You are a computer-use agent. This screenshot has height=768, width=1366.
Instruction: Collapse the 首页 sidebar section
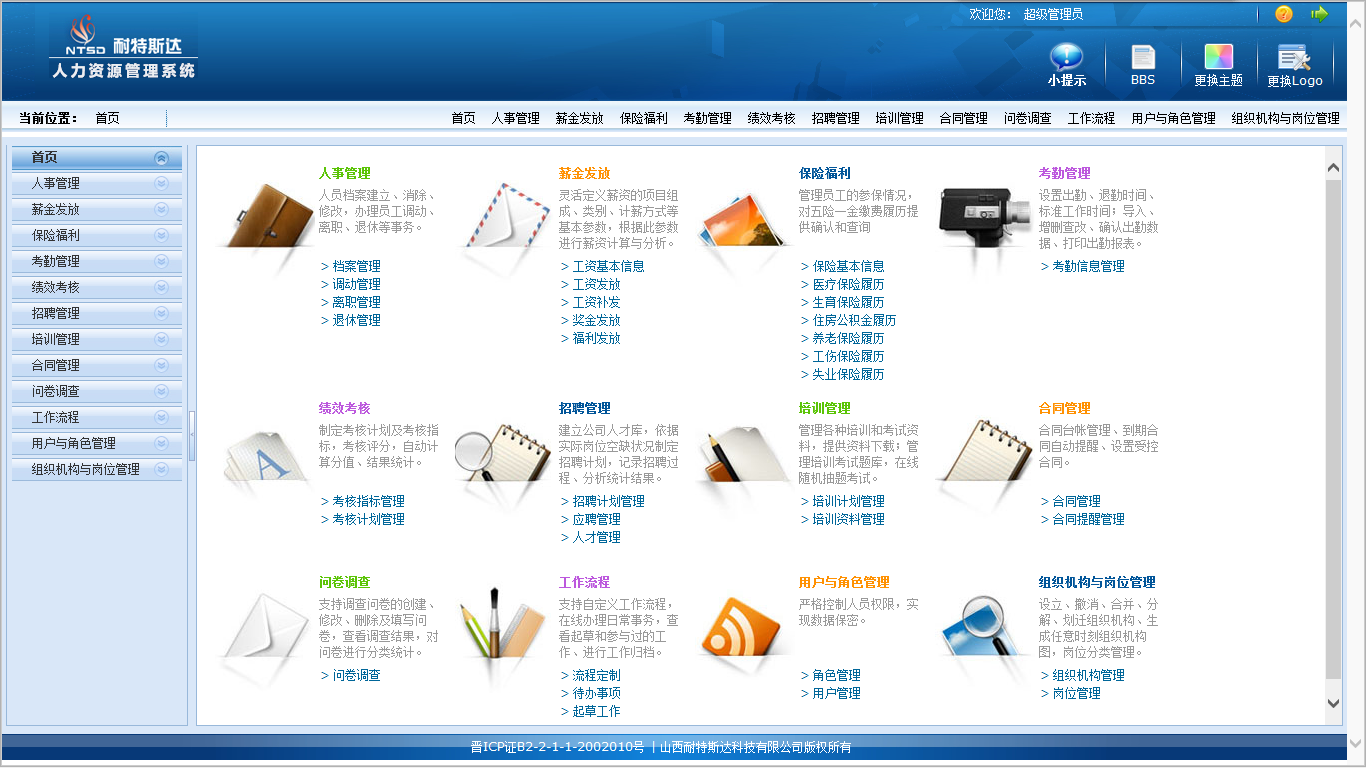[x=161, y=158]
